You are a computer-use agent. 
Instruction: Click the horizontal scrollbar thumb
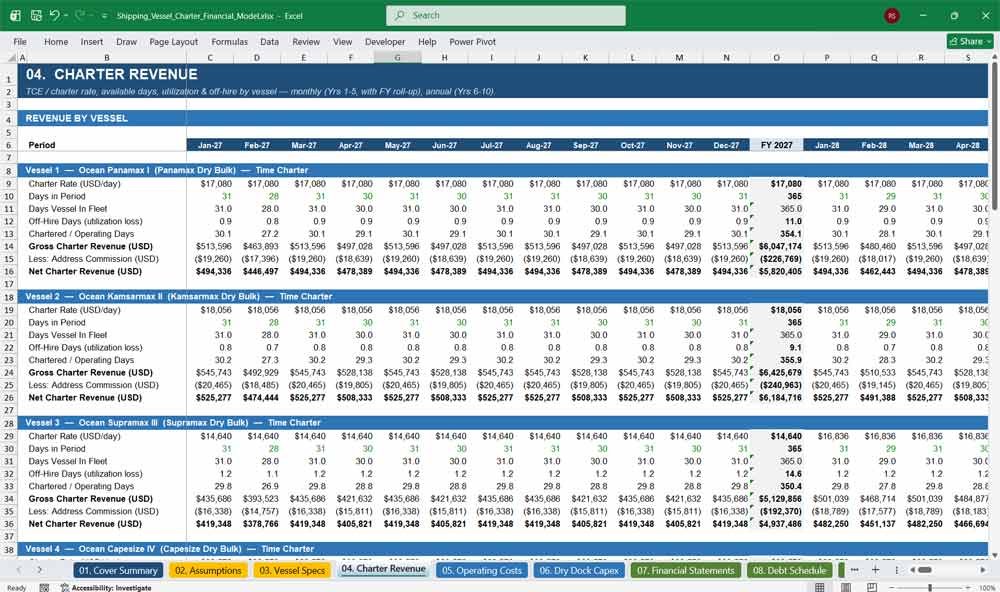point(925,570)
